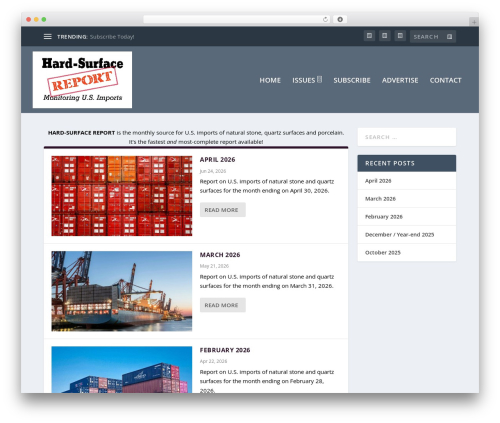Click READ MORE under April 2026

point(223,210)
